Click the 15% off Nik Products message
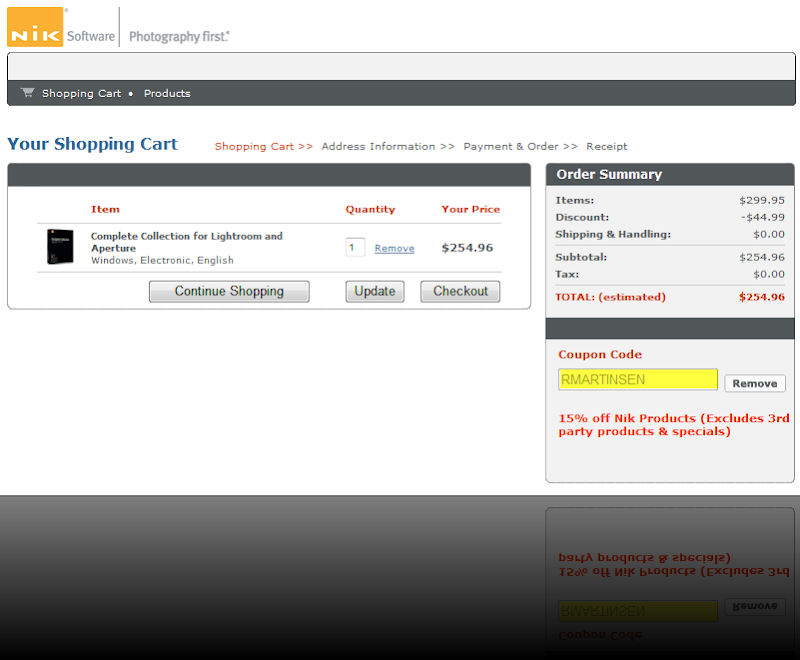The width and height of the screenshot is (800, 660). 673,425
